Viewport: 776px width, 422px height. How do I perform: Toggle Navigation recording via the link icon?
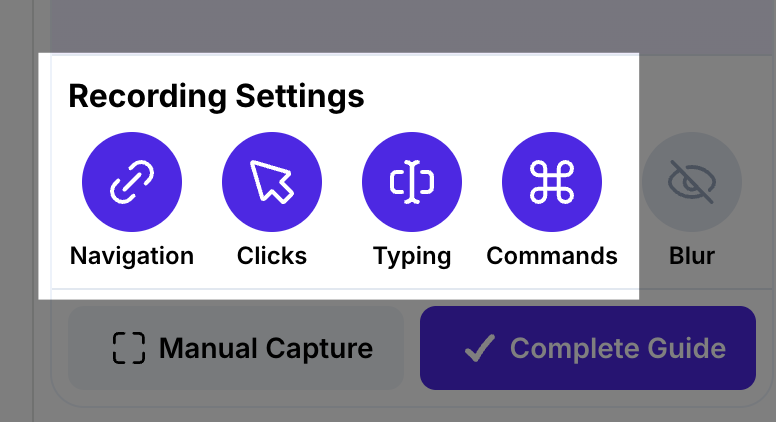coord(132,182)
